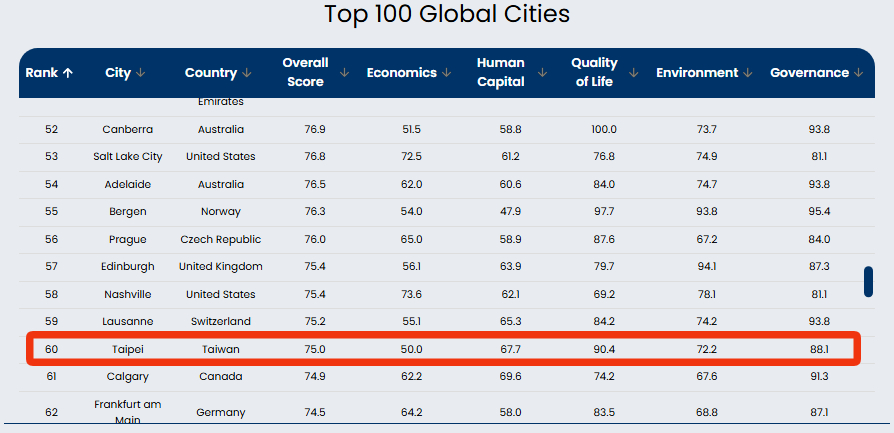The width and height of the screenshot is (894, 433).
Task: Click the Salt Lake City table cell
Action: [x=128, y=156]
